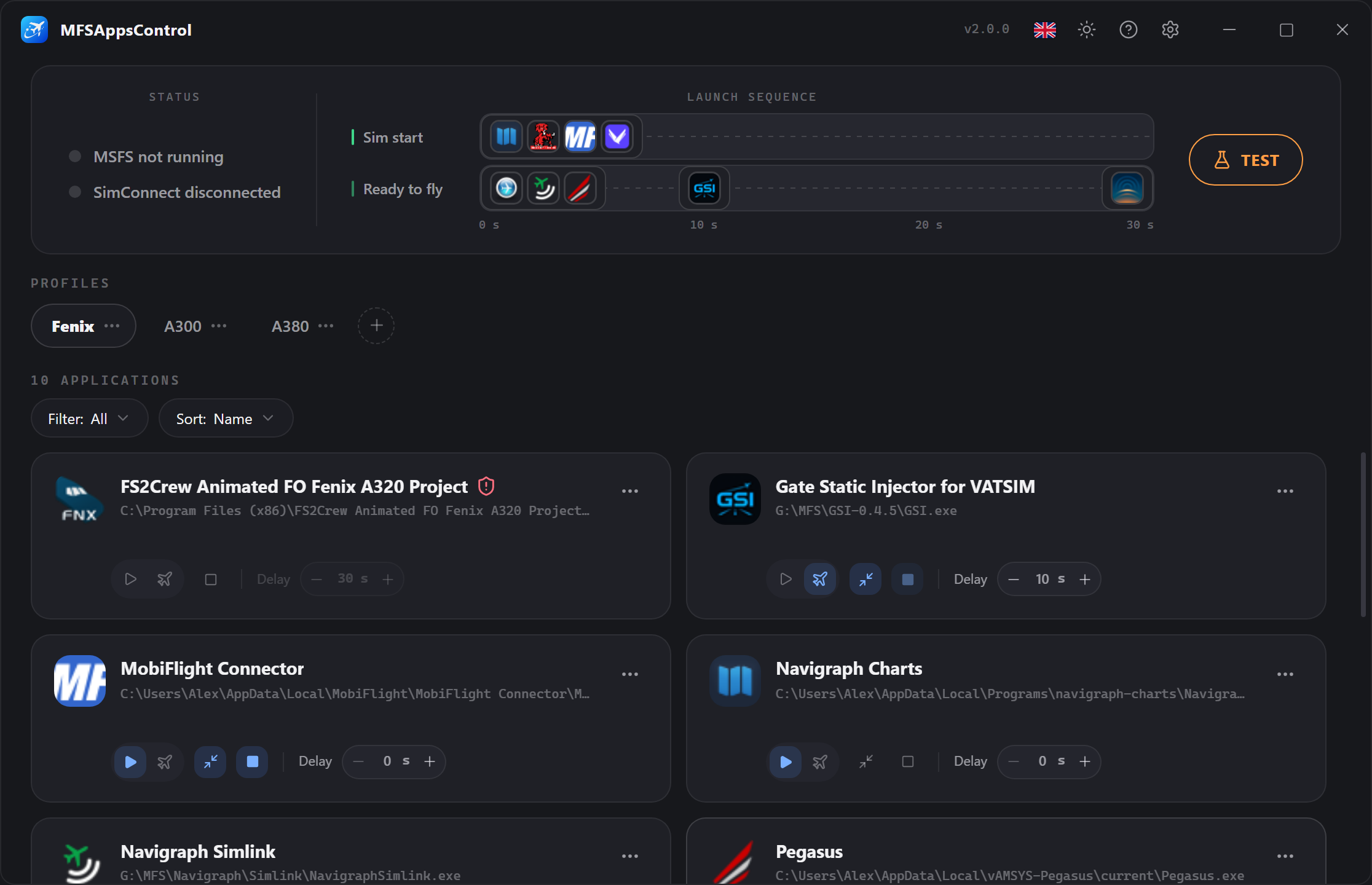The width and height of the screenshot is (1372, 885).
Task: Select the blue globe icon in Ready to fly sequence
Action: pyautogui.click(x=506, y=188)
